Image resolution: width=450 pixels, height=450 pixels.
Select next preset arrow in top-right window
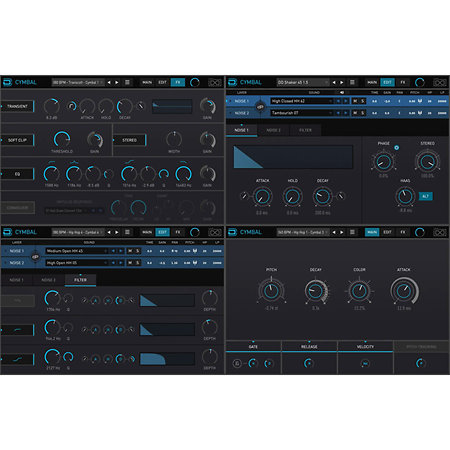[342, 82]
